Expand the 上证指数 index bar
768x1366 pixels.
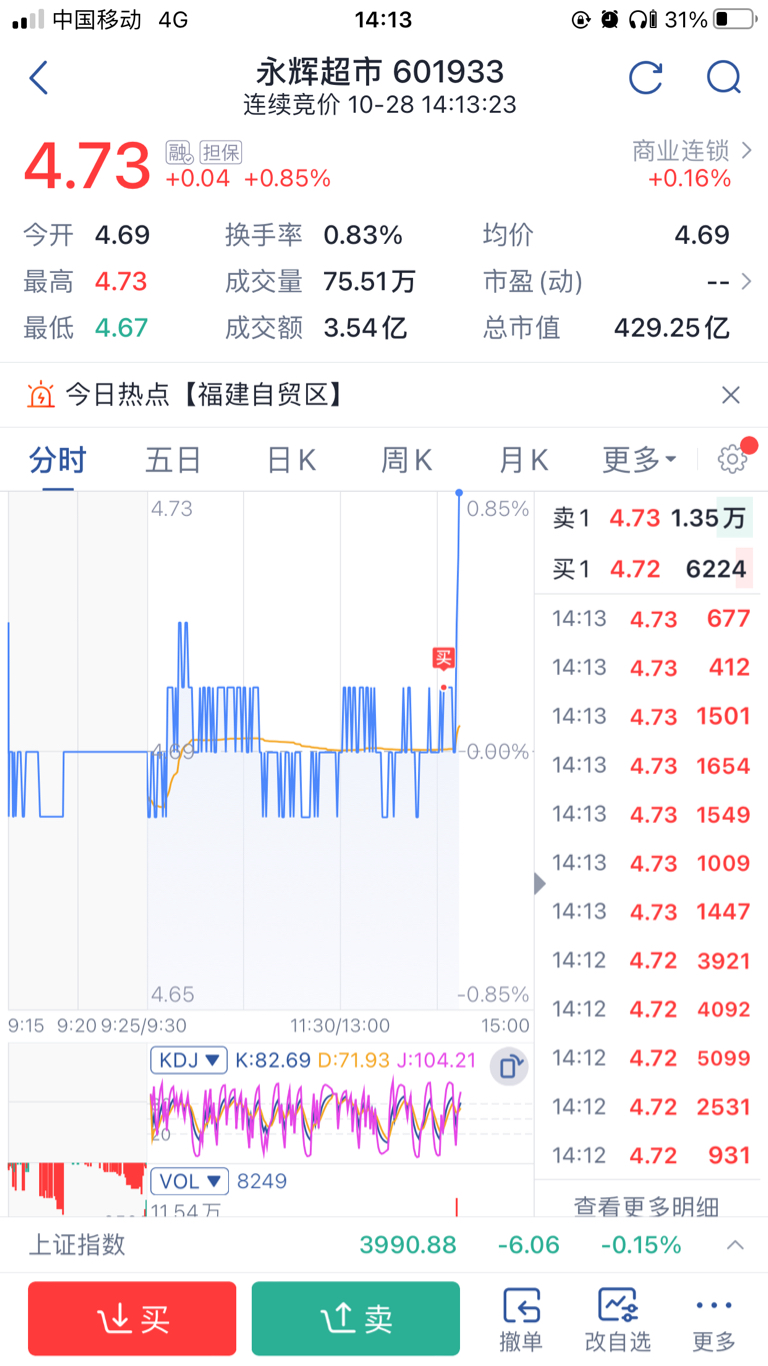[x=735, y=1245]
